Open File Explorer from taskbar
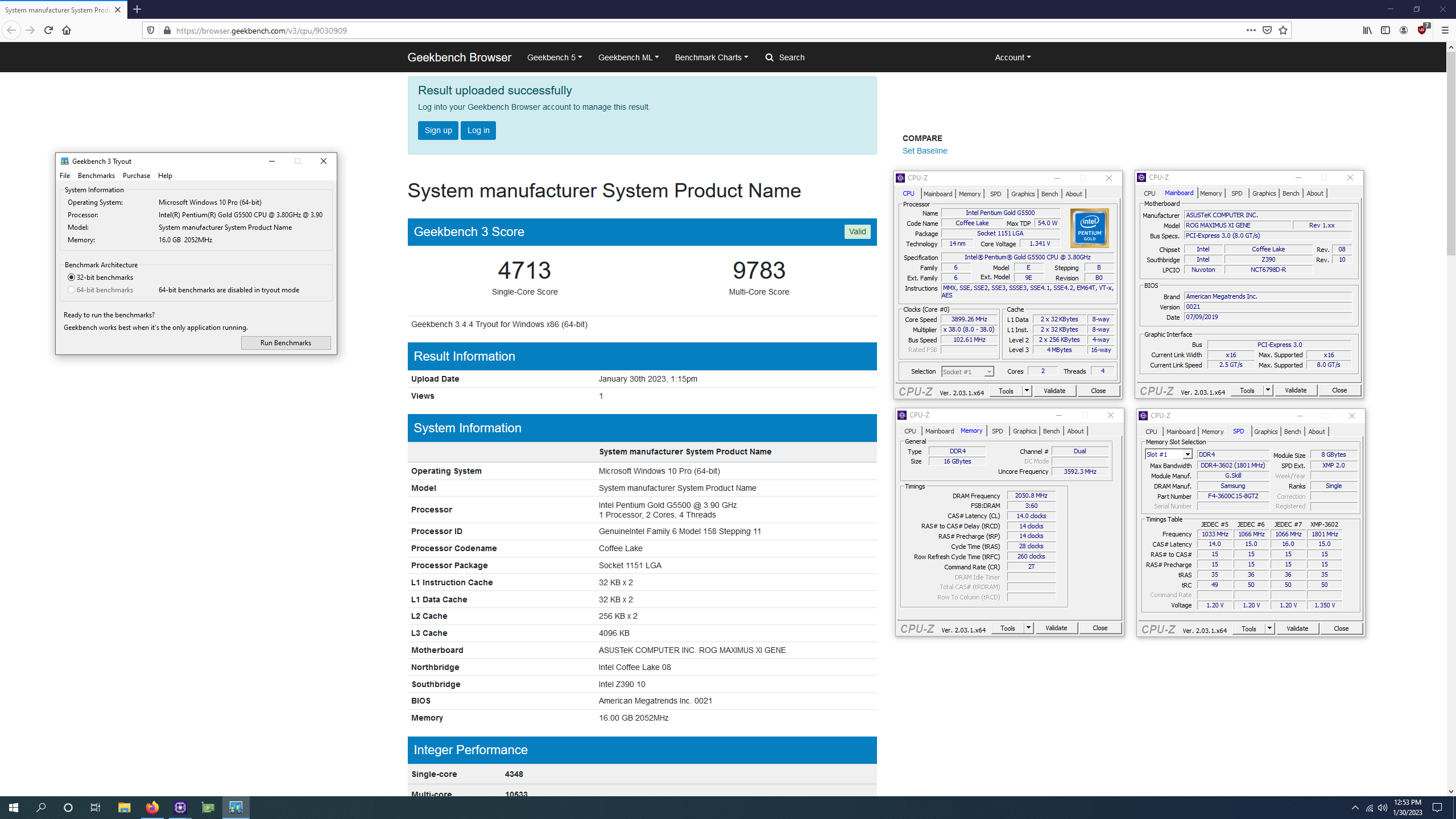The image size is (1456, 819). [124, 808]
